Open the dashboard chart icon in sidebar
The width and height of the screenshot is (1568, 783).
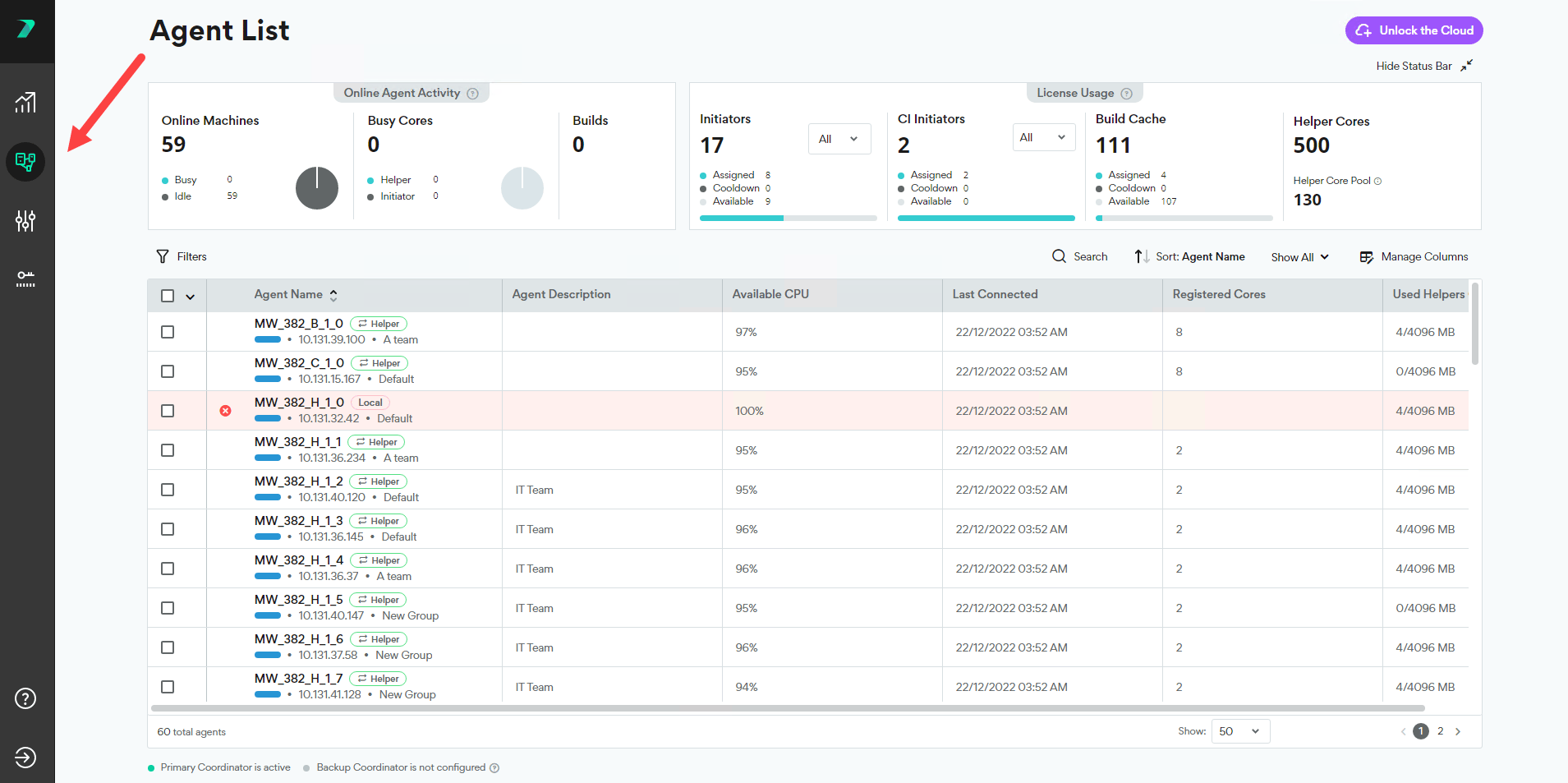tap(25, 102)
